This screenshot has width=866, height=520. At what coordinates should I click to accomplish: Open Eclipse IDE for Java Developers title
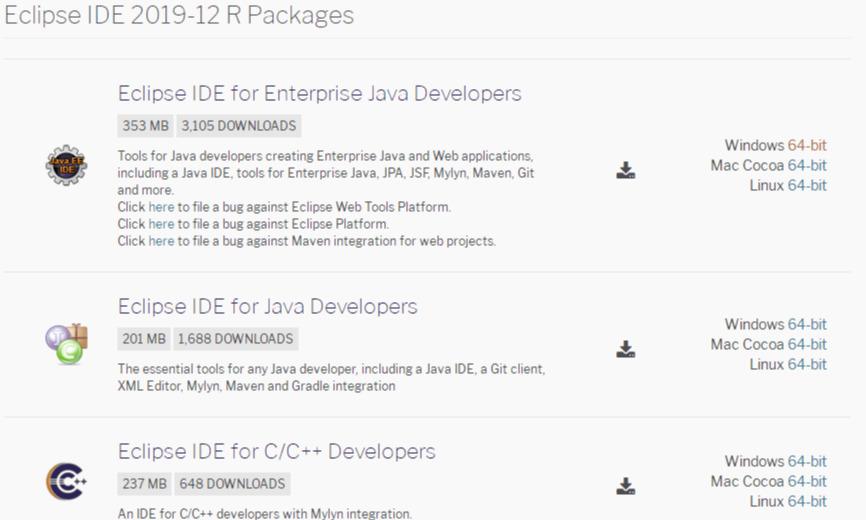tap(267, 306)
